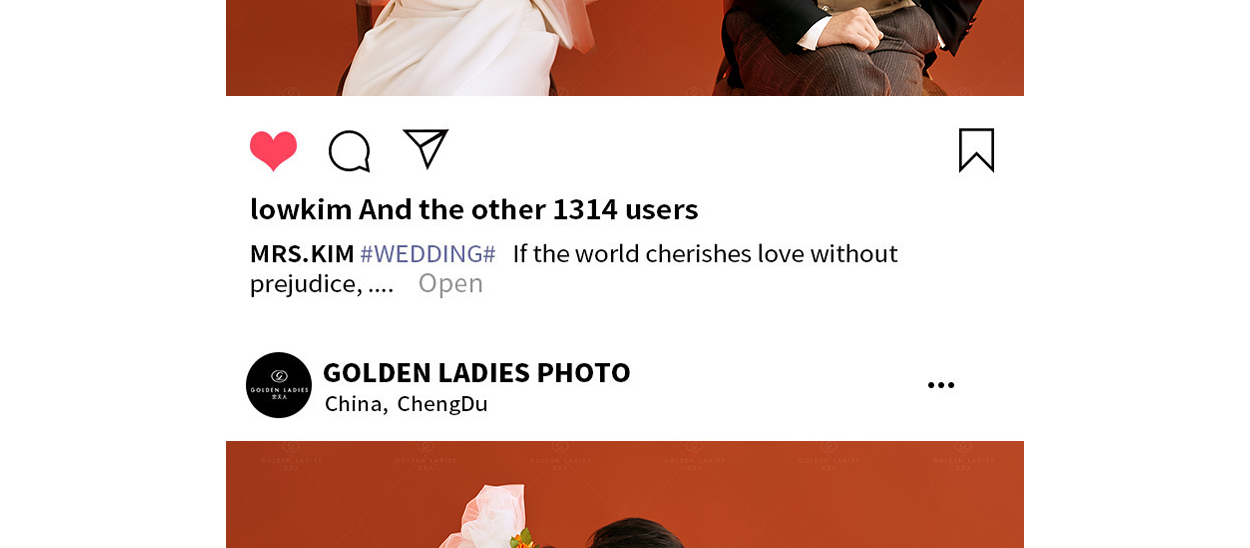Select the #WEDDING# hashtag

[x=428, y=253]
